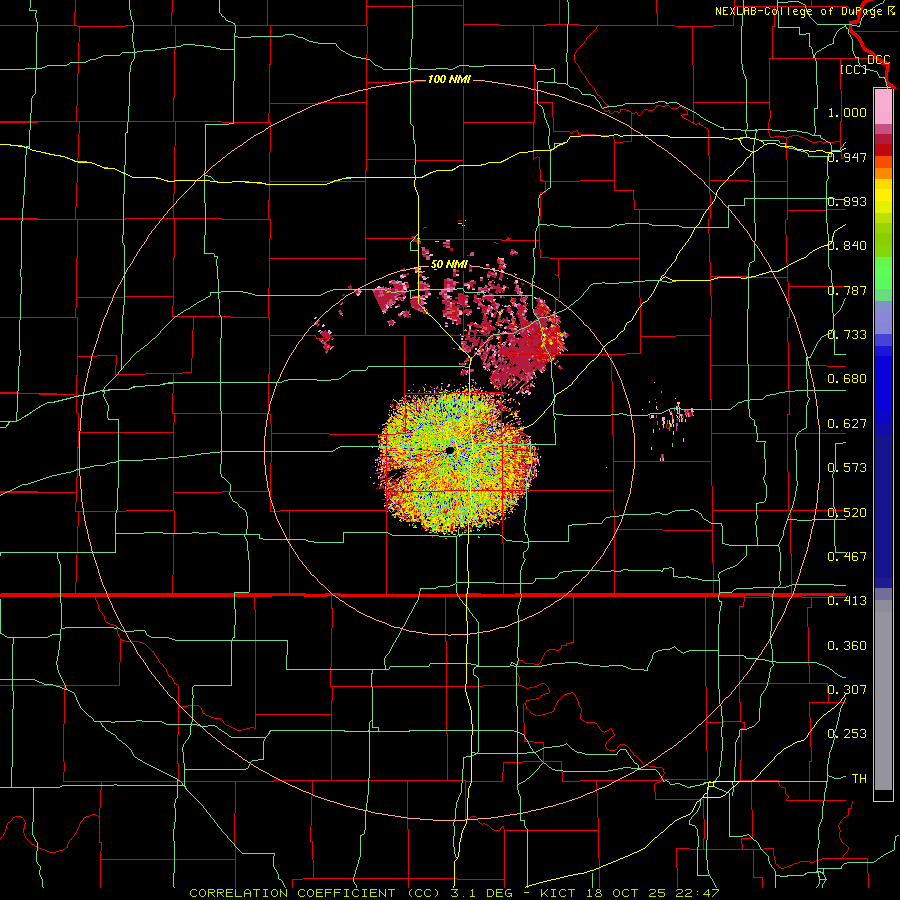Click the 100 NMI range ring label
Viewport: 900px width, 900px height.
[x=449, y=79]
